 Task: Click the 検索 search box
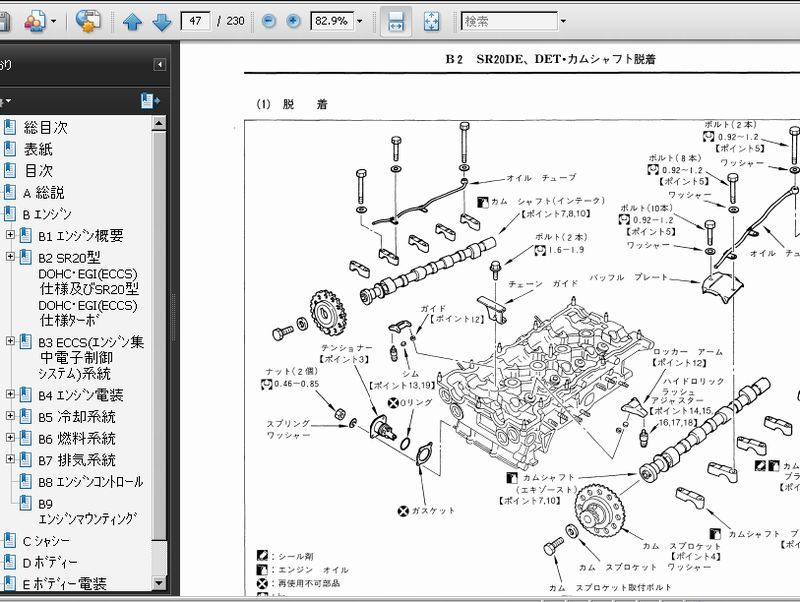click(x=509, y=21)
